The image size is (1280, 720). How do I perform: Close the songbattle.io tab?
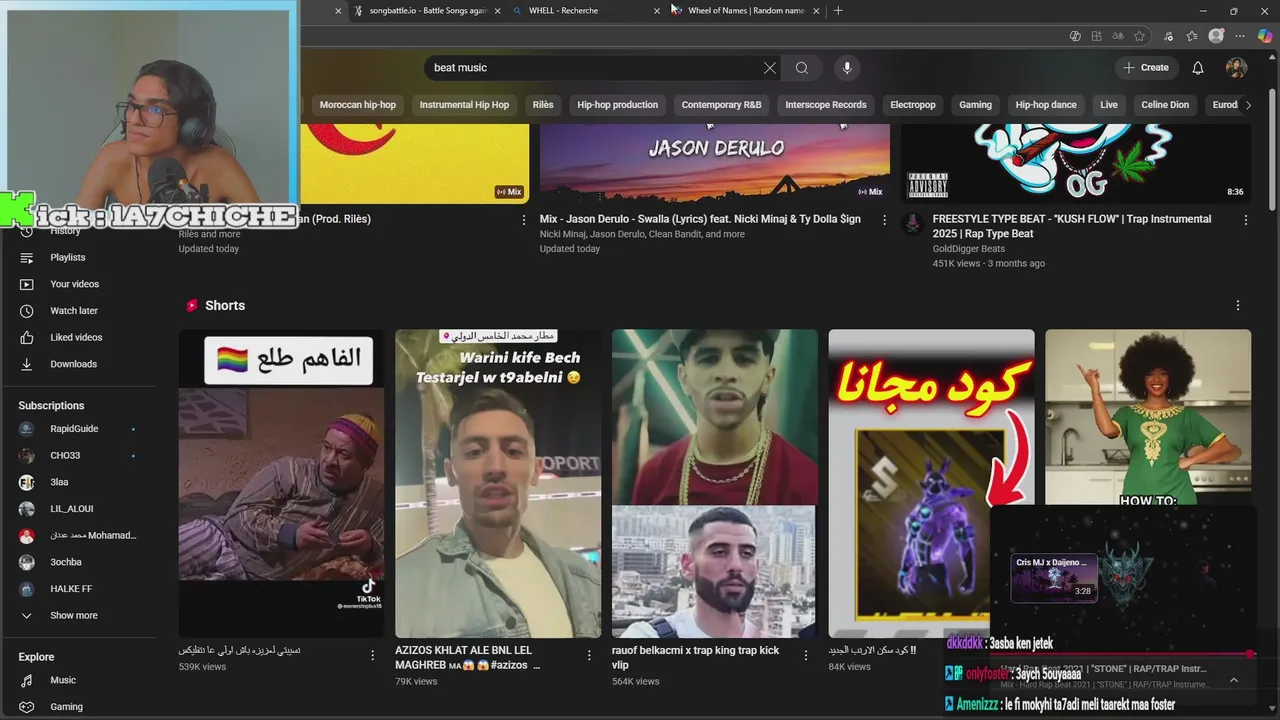(497, 11)
